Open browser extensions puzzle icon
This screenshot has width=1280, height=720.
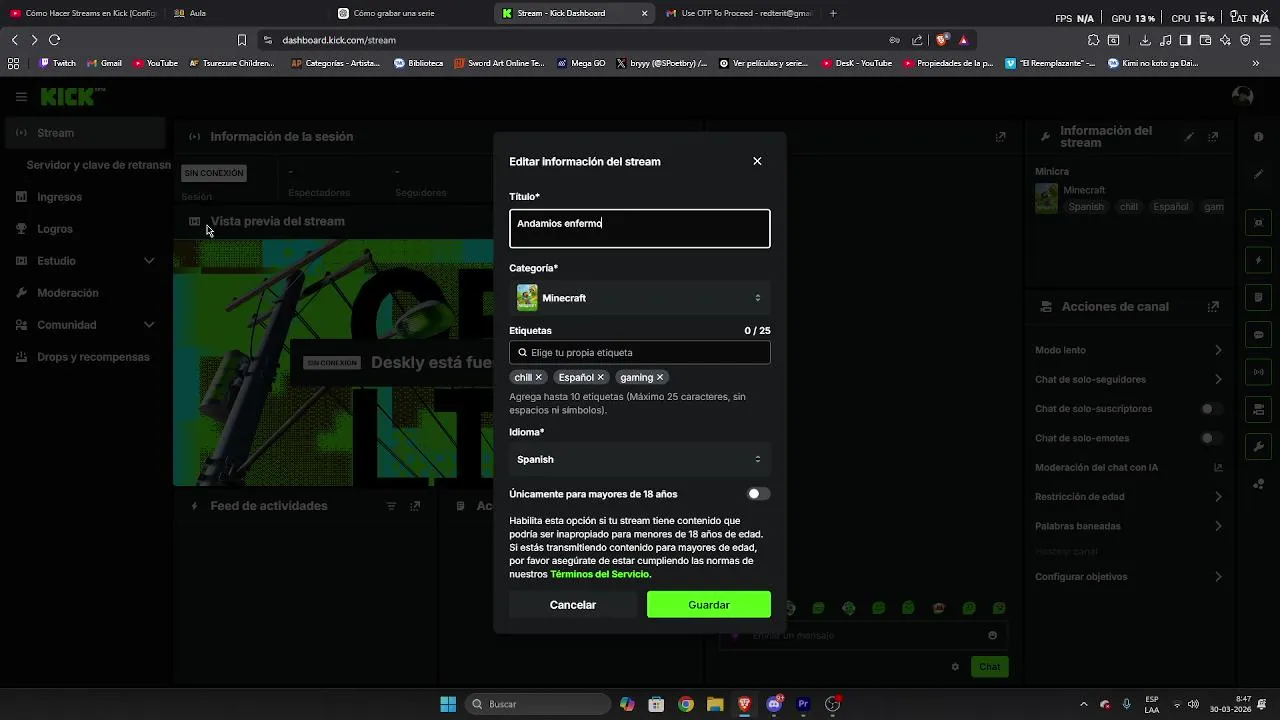point(1093,40)
